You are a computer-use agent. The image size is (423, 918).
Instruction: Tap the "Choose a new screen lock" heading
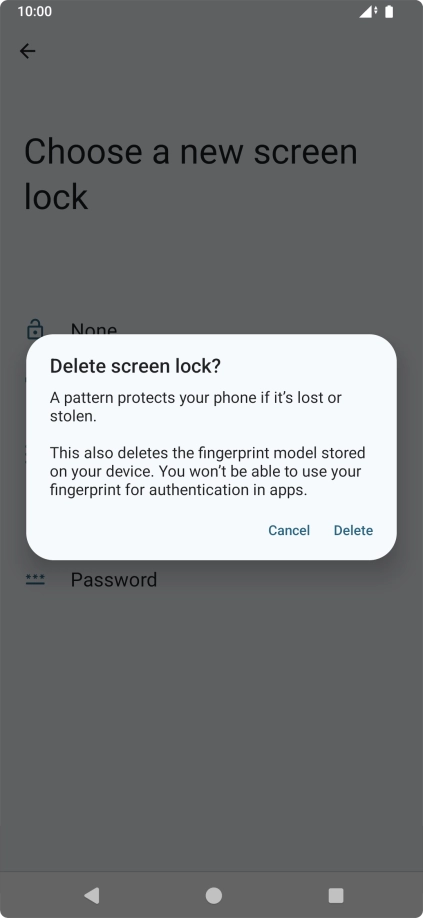tap(191, 173)
